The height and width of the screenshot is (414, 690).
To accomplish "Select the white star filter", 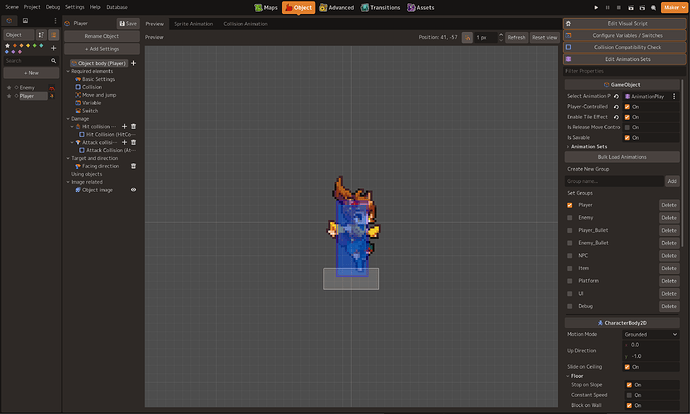I will [7, 45].
